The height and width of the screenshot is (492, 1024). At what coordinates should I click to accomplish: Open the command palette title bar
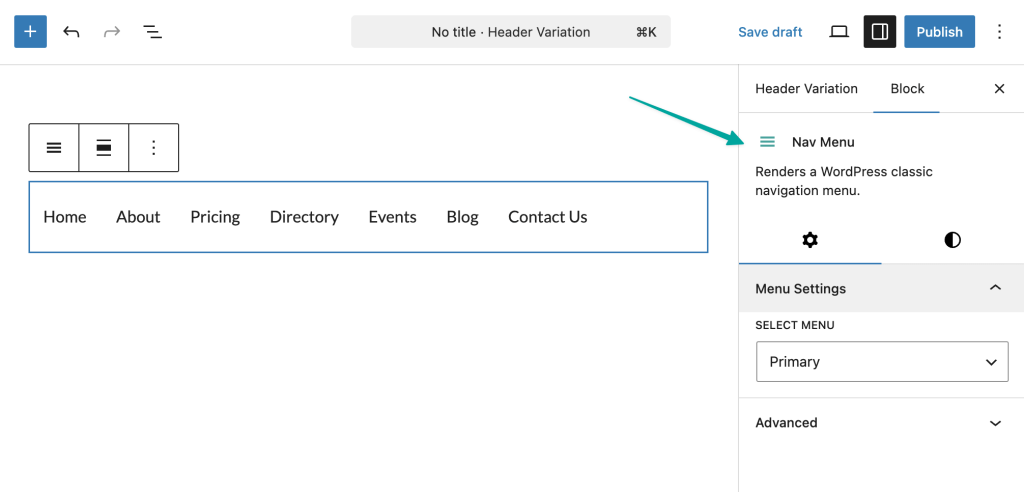click(x=511, y=31)
